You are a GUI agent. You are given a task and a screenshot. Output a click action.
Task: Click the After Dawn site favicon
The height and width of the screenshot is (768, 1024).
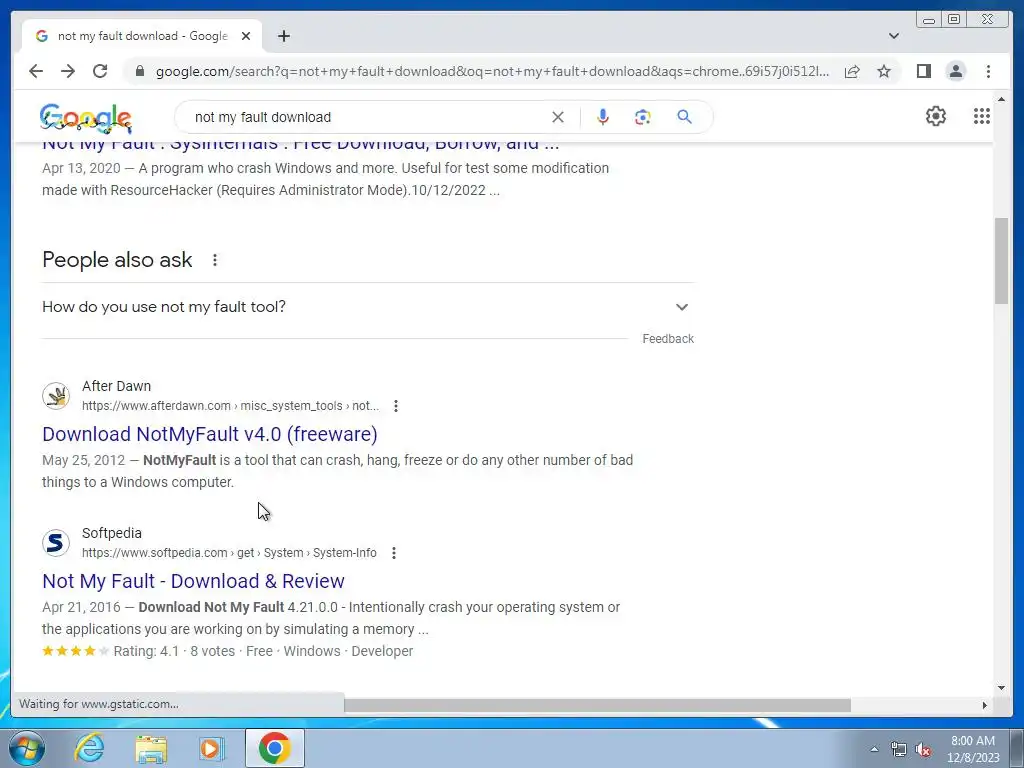point(56,396)
